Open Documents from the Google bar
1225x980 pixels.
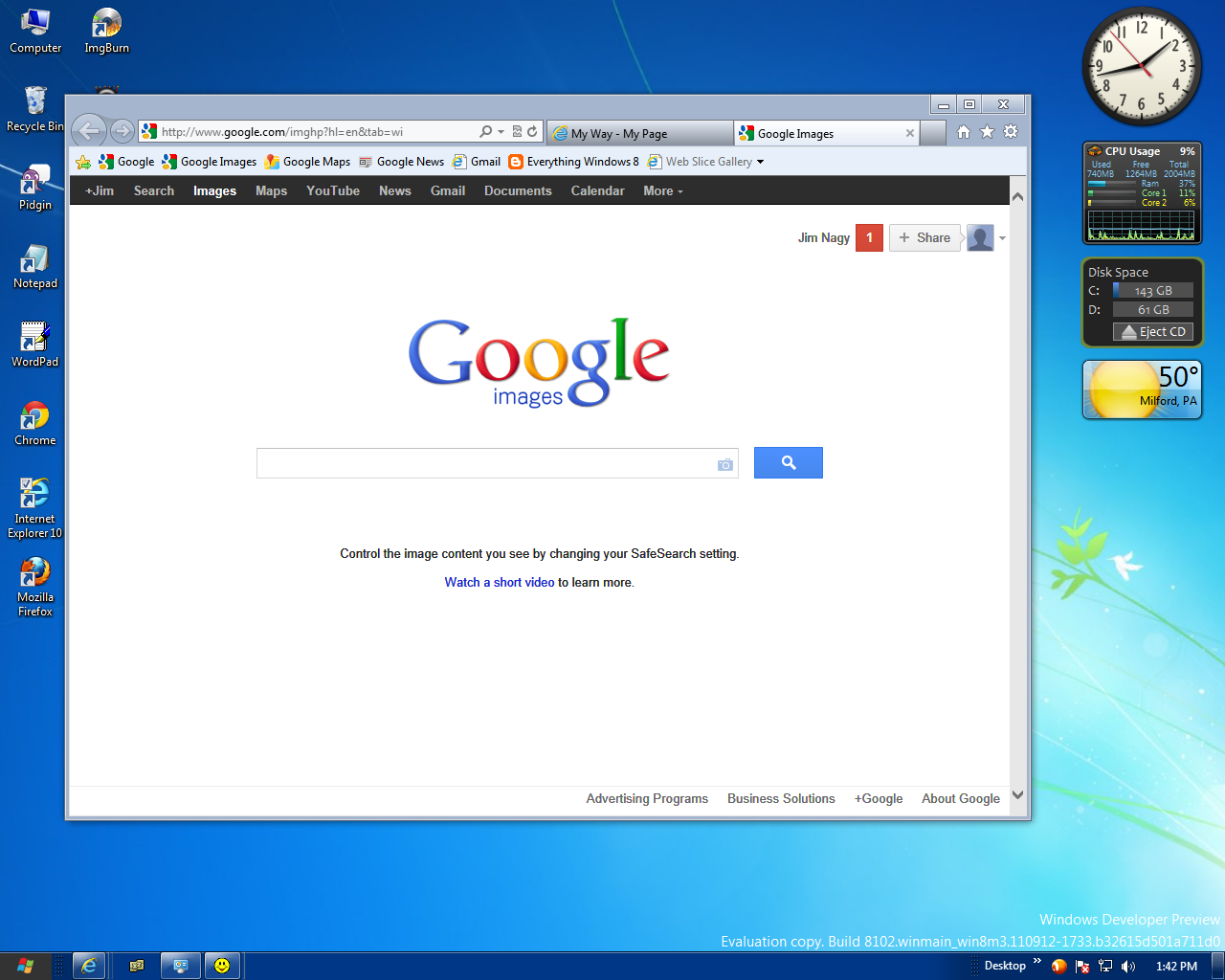tap(518, 190)
